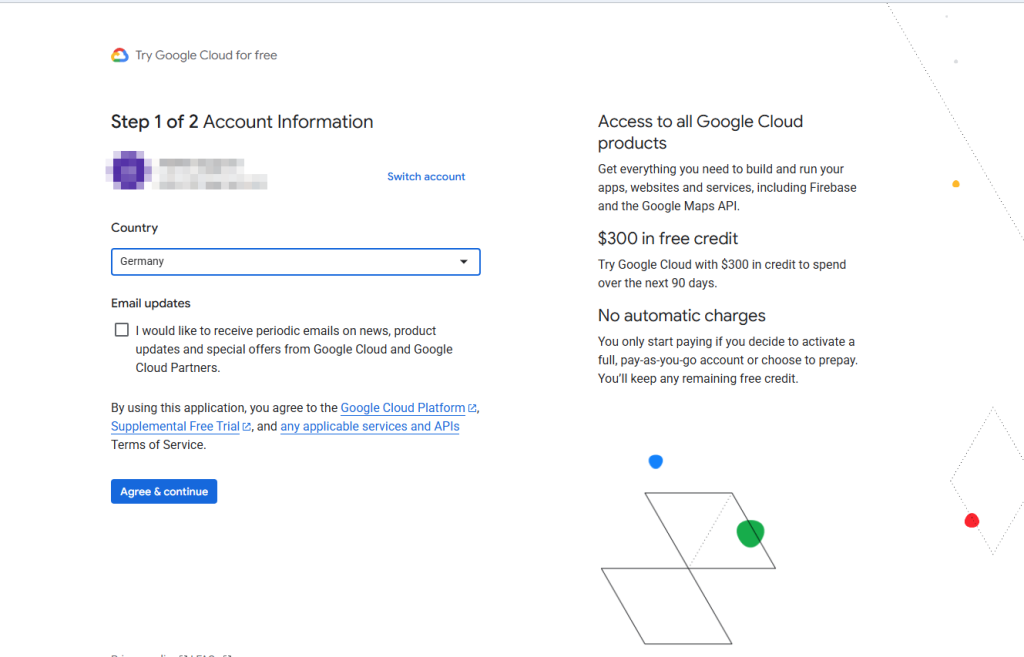Click the Switch account link

tap(426, 176)
